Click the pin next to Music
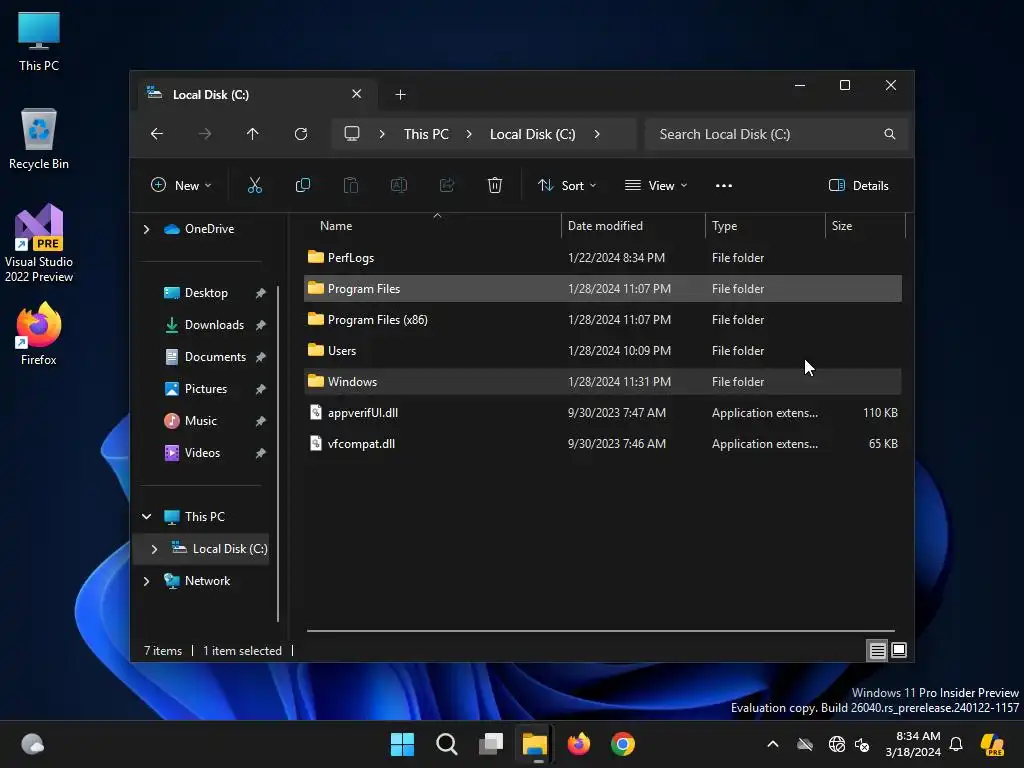The width and height of the screenshot is (1024, 768). pos(261,421)
